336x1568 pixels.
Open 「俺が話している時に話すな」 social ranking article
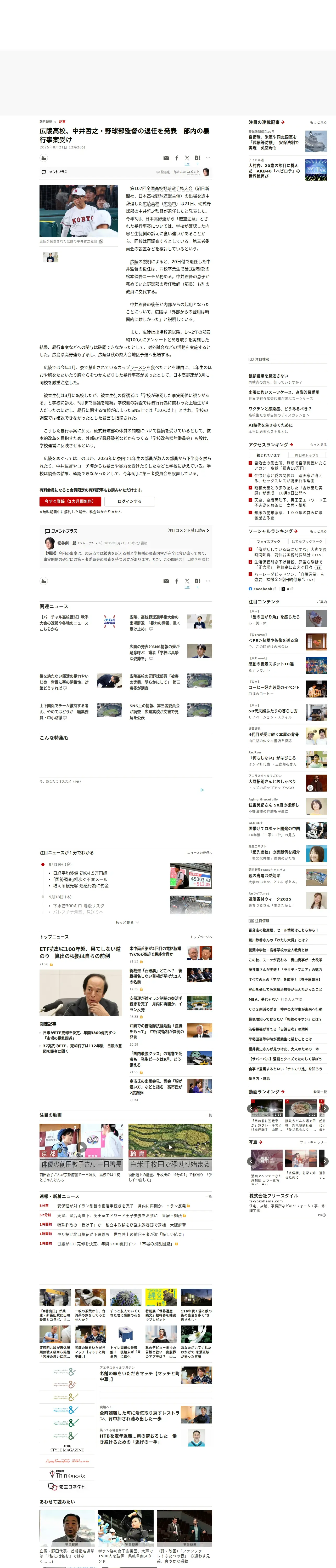click(x=290, y=552)
